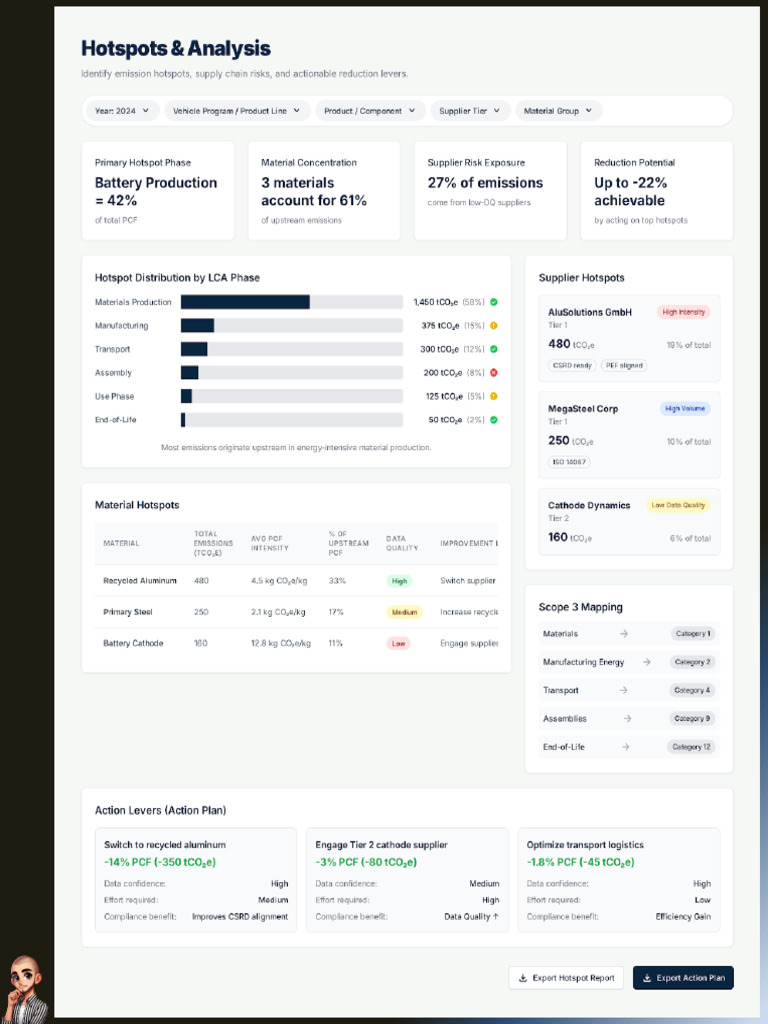Image resolution: width=768 pixels, height=1024 pixels.
Task: Click yellow status icon for Manufacturing row
Action: (x=494, y=326)
